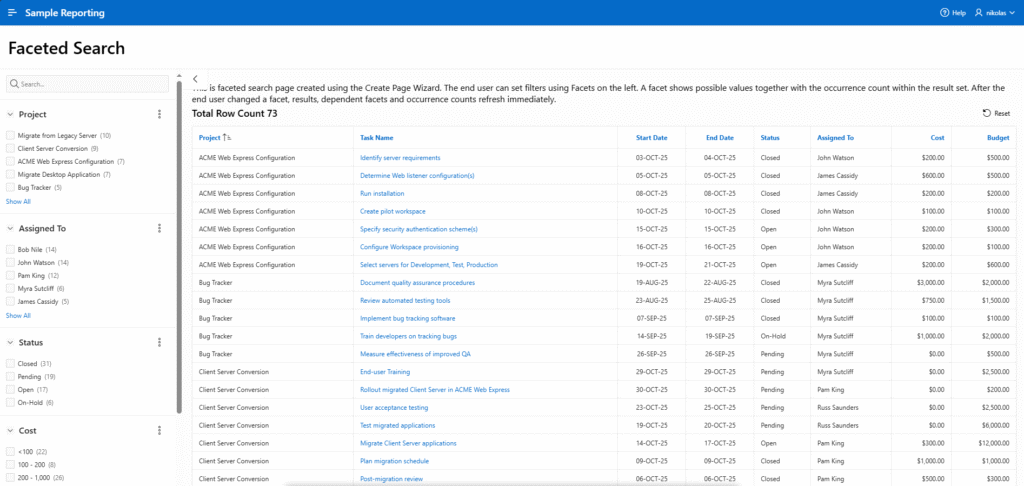Collapse the Project facet section
Screen dimensions: 1024x486
point(10,114)
